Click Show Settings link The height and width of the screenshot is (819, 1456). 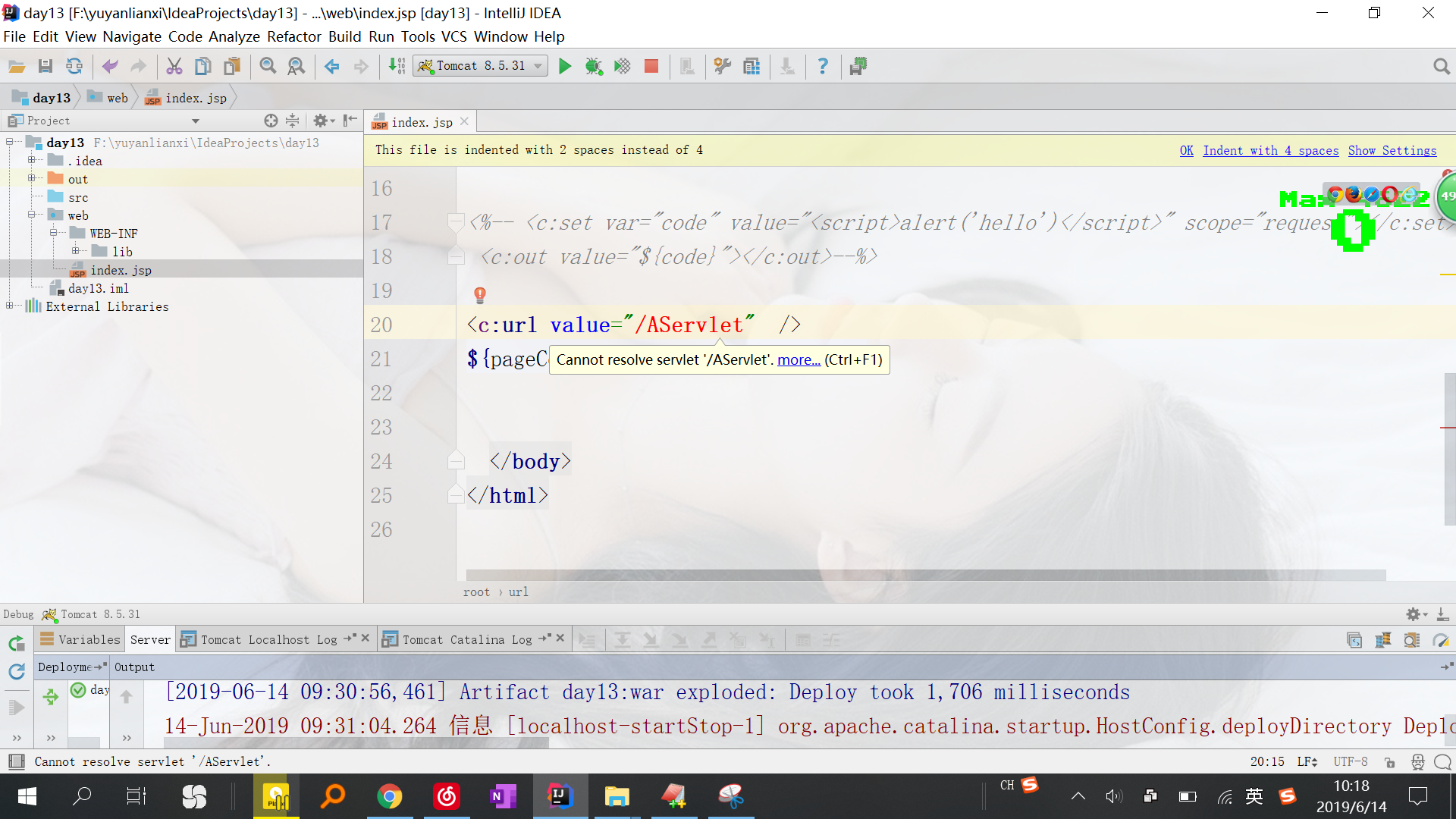tap(1392, 150)
